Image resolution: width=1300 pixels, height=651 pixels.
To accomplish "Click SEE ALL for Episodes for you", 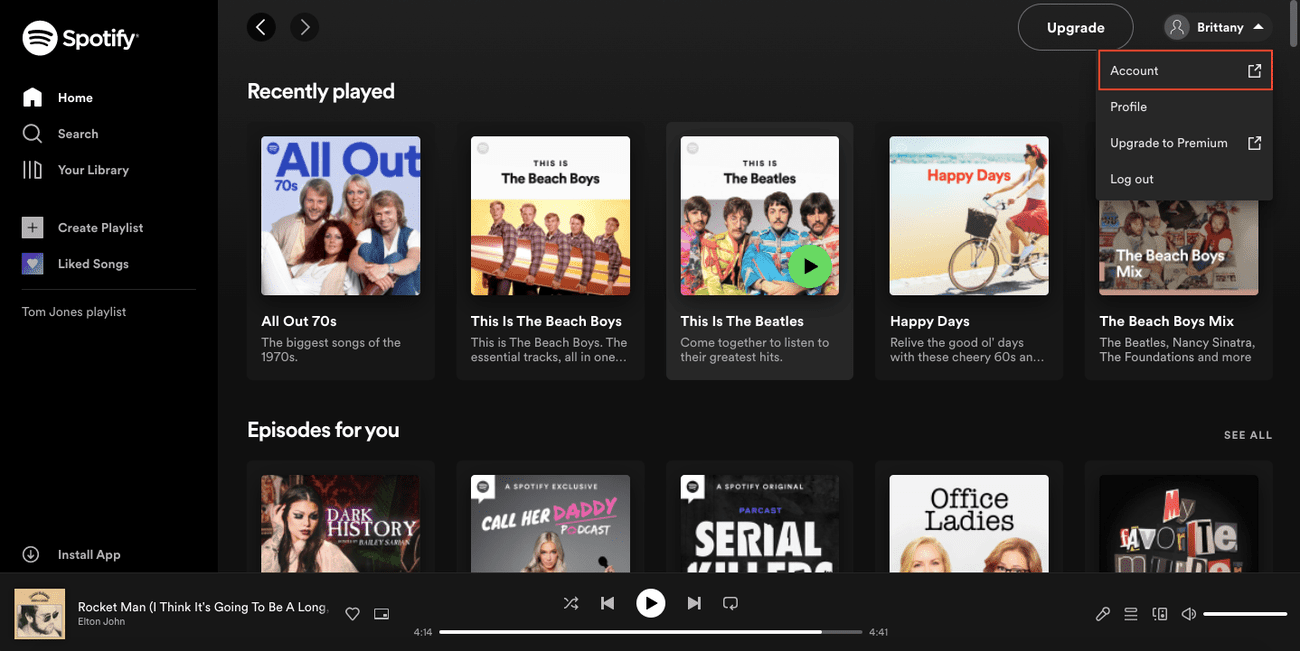I will coord(1247,435).
